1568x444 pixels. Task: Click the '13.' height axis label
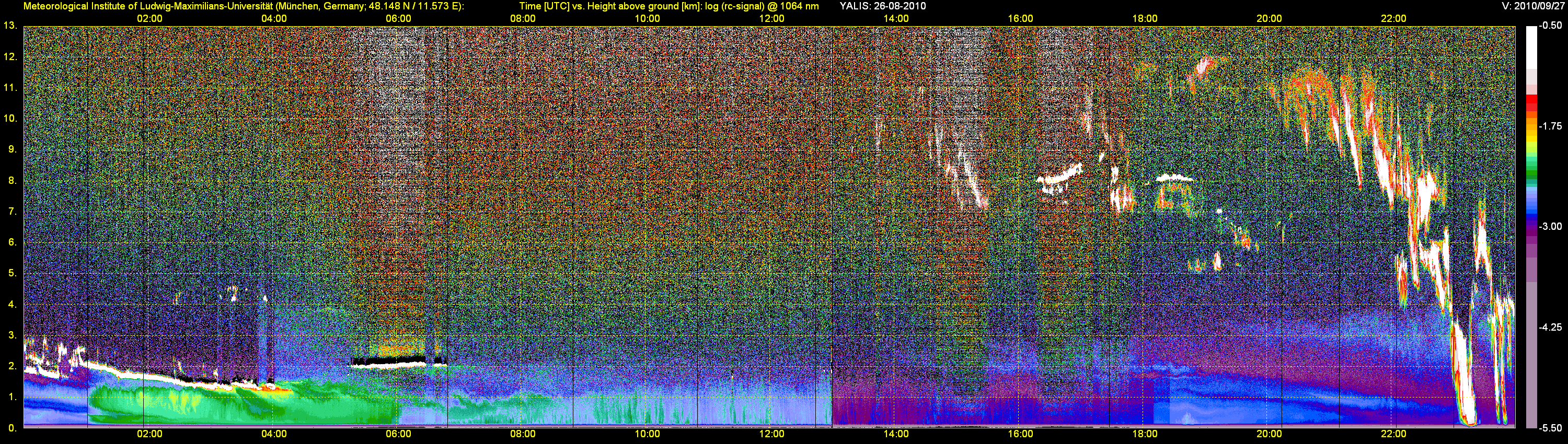[10, 26]
